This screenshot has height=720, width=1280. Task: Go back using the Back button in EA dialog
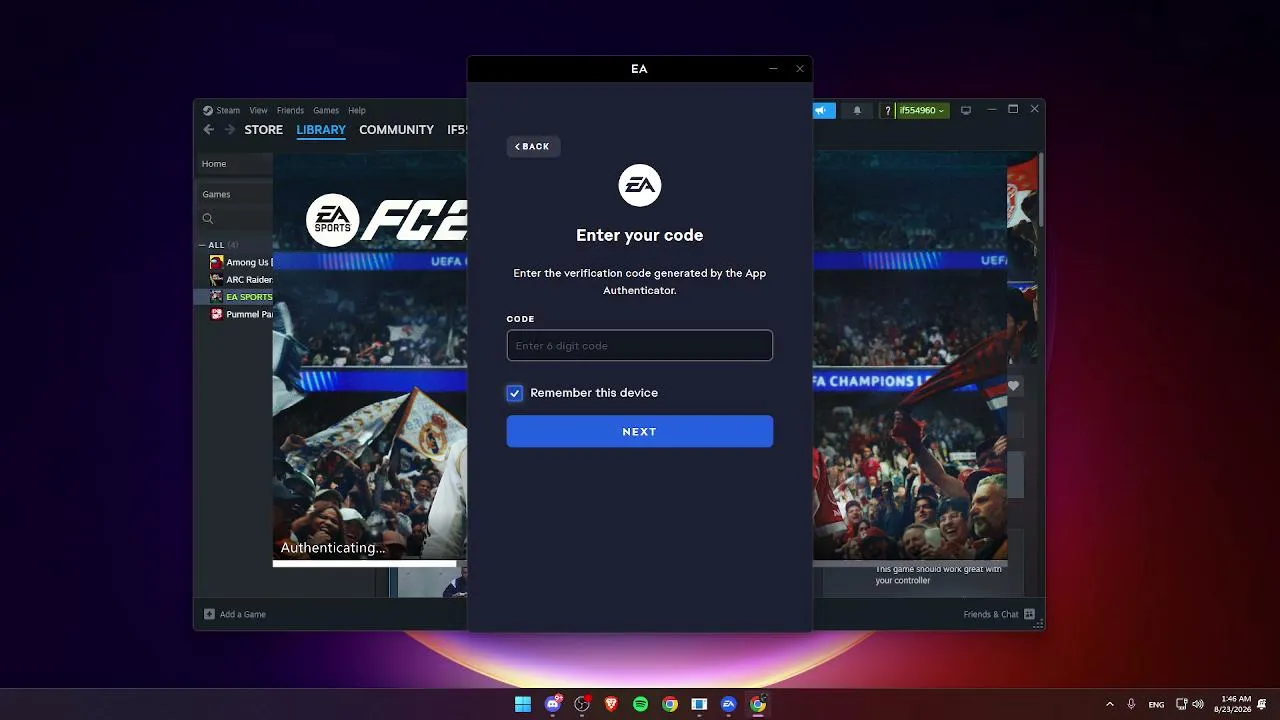[x=533, y=146]
